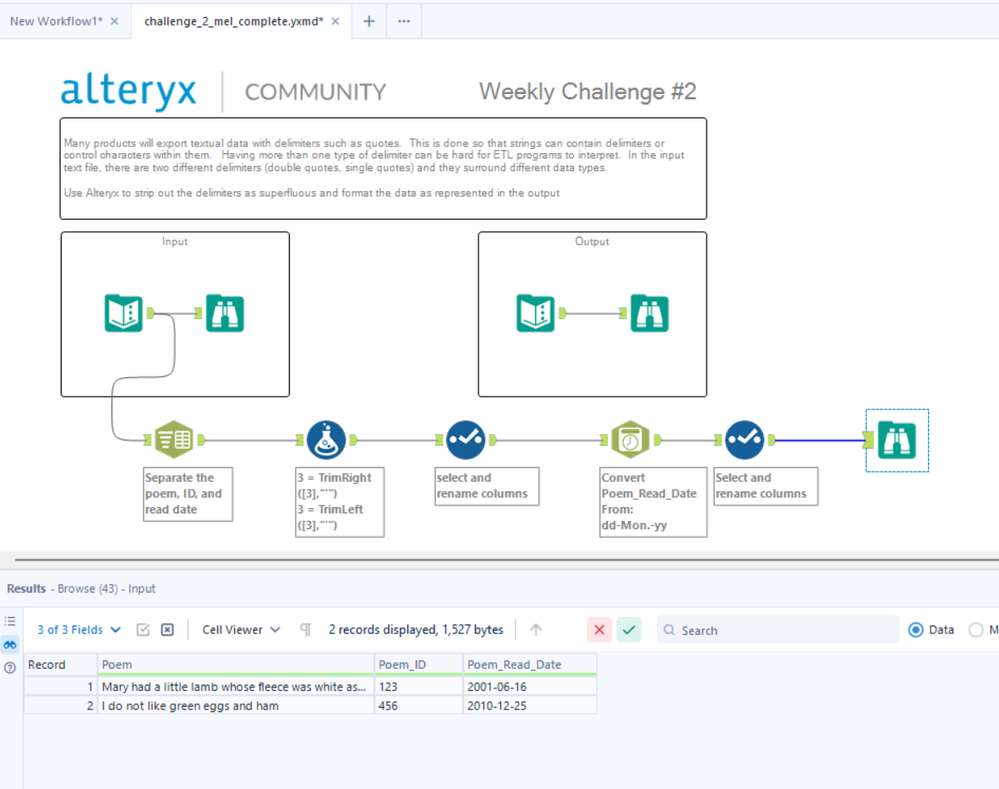Screen dimensions: 999x789
Task: Open the Cell Viewer dropdown
Action: (241, 630)
